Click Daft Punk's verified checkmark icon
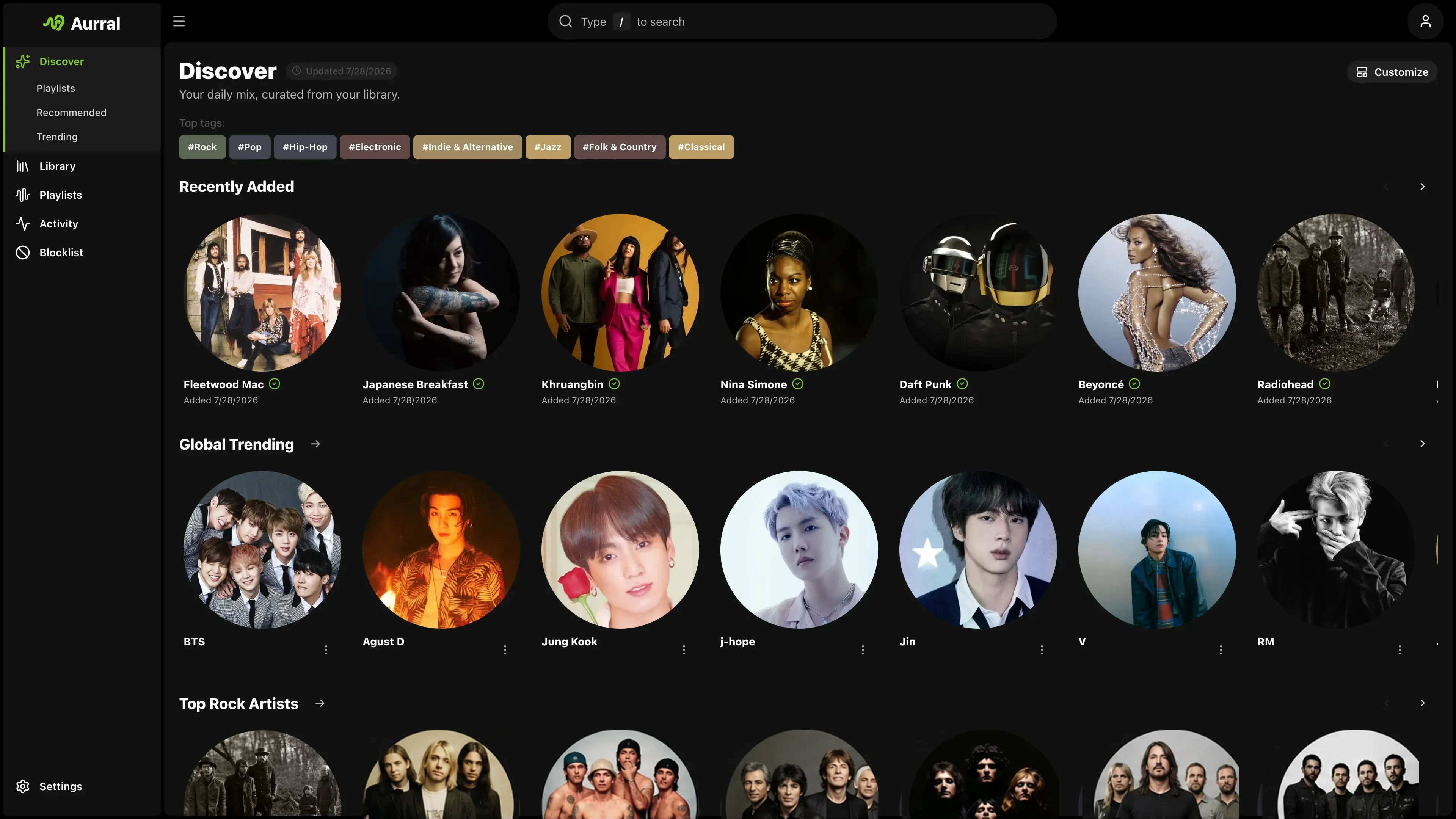The width and height of the screenshot is (1456, 819). 963,384
